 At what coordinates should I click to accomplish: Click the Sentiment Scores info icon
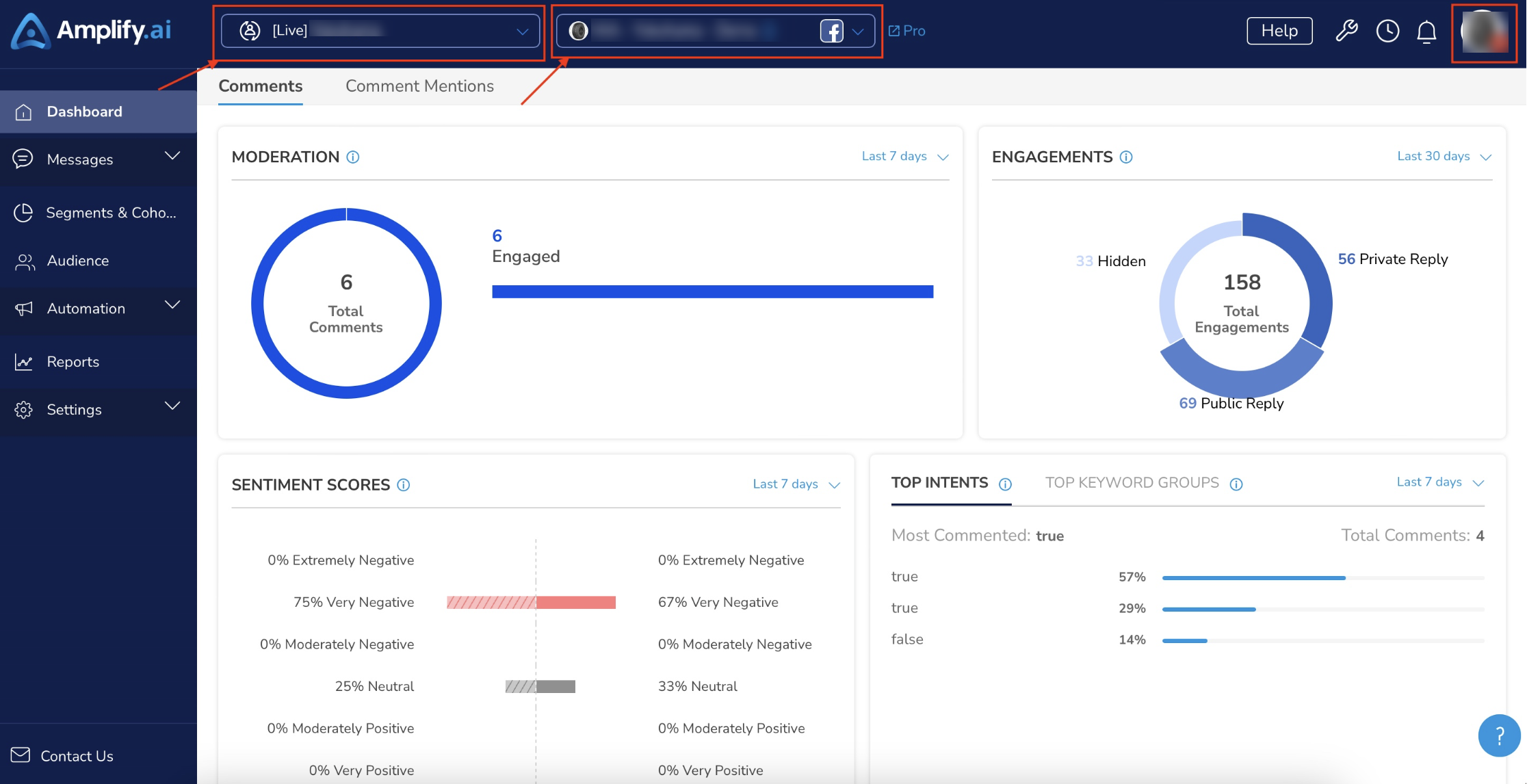coord(404,485)
